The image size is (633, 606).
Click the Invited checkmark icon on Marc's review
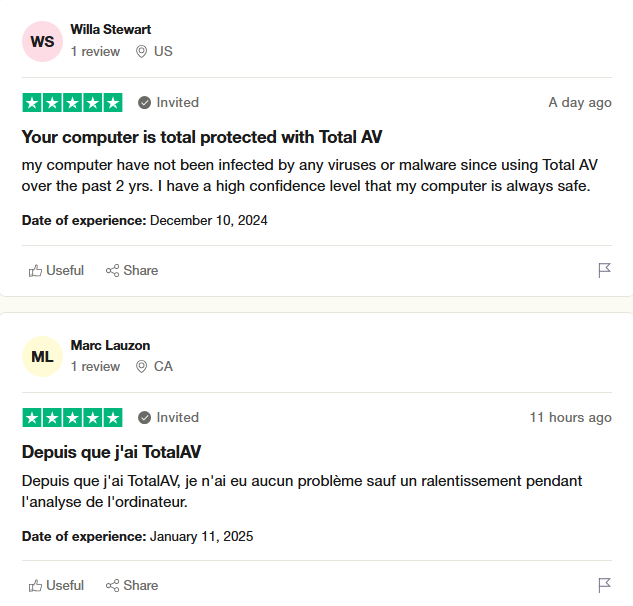[145, 418]
